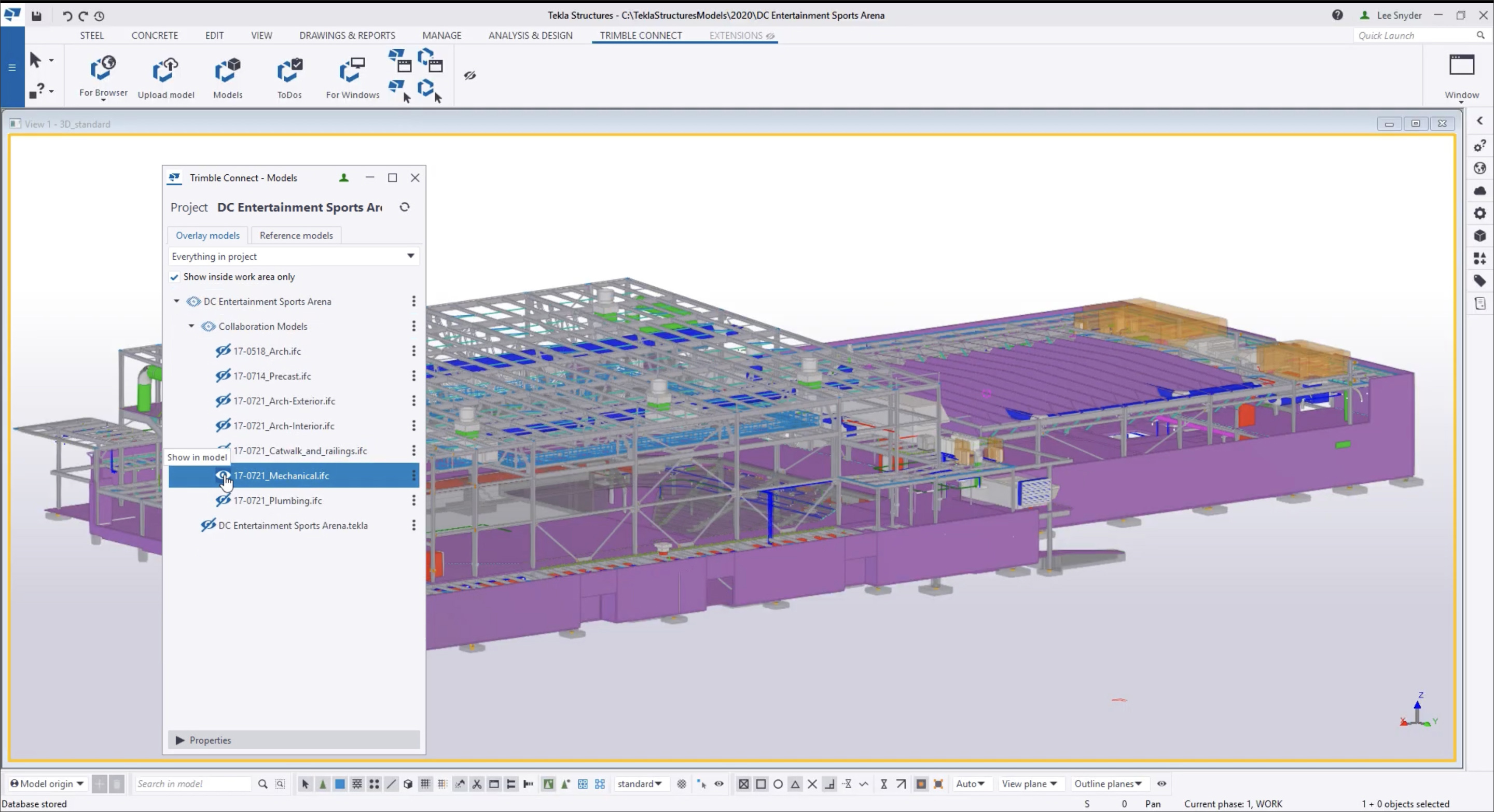Screen dimensions: 1494x812
Task: Open the tag icon in the side pane
Action: (x=1480, y=281)
